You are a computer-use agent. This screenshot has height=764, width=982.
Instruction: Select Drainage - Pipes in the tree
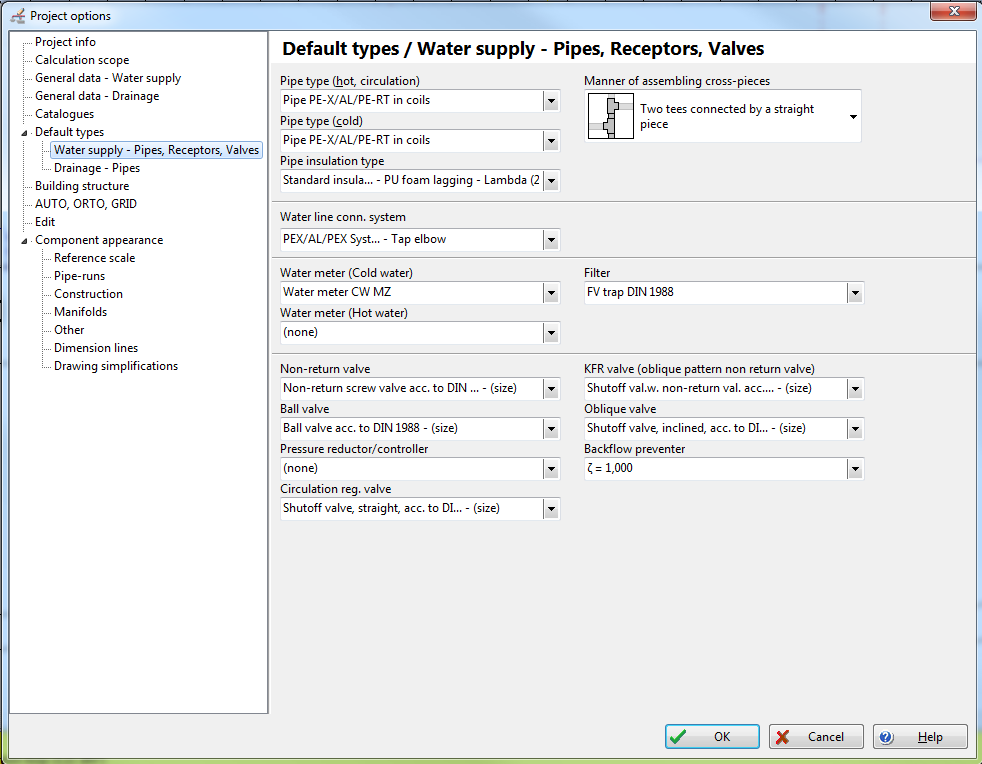(x=97, y=168)
